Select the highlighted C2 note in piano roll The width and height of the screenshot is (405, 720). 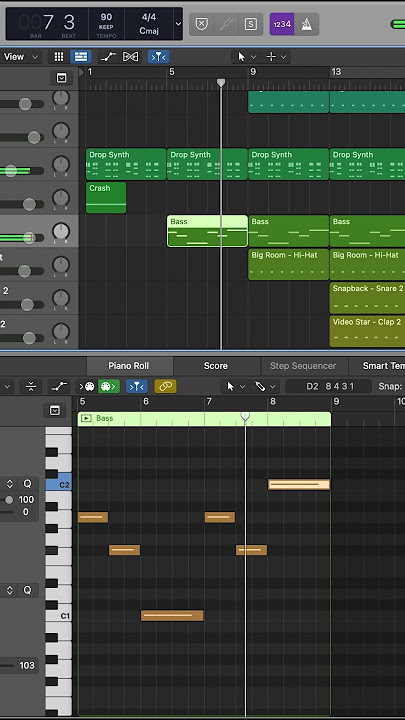[x=299, y=484]
